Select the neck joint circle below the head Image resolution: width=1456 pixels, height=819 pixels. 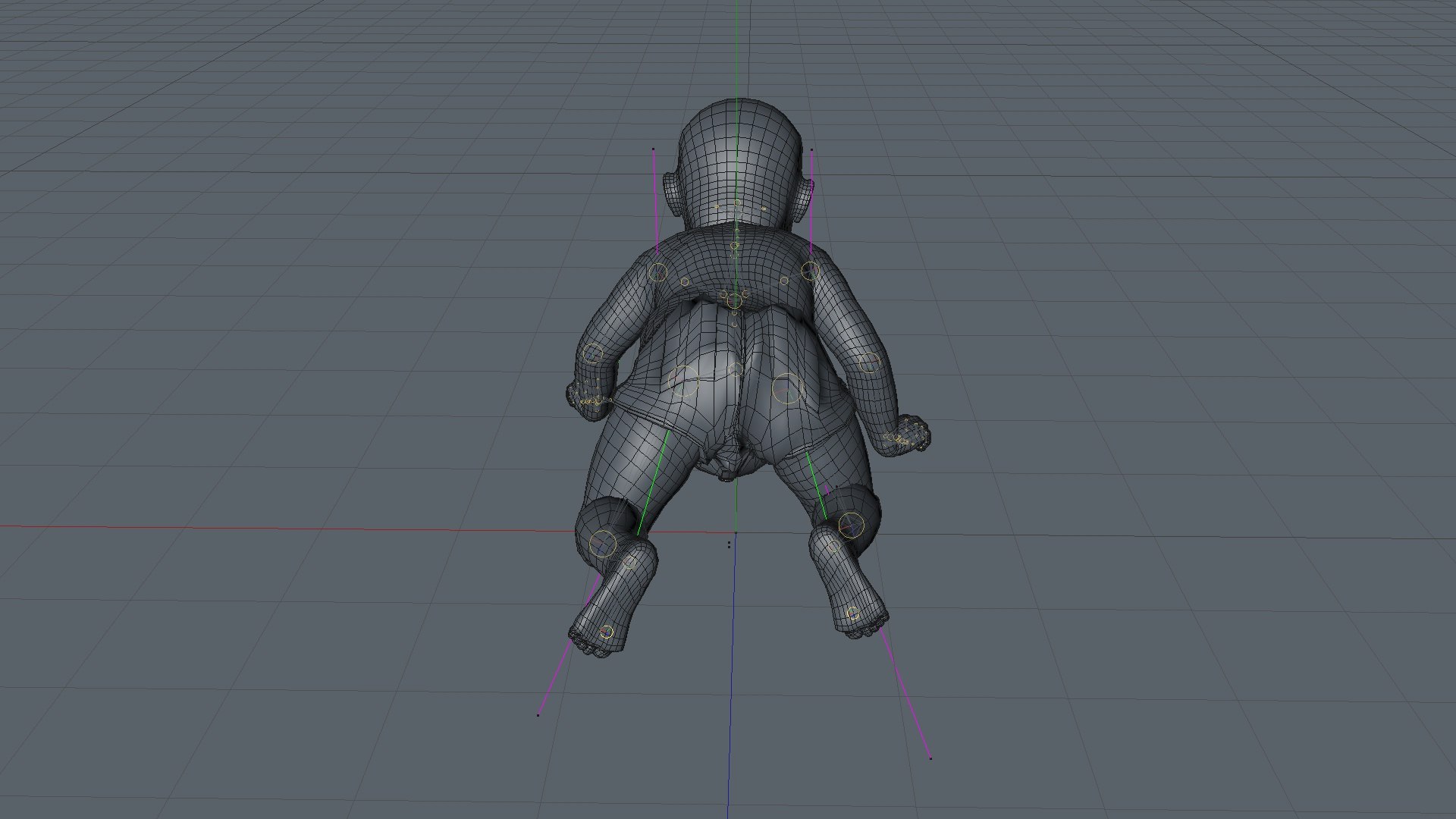tap(734, 245)
